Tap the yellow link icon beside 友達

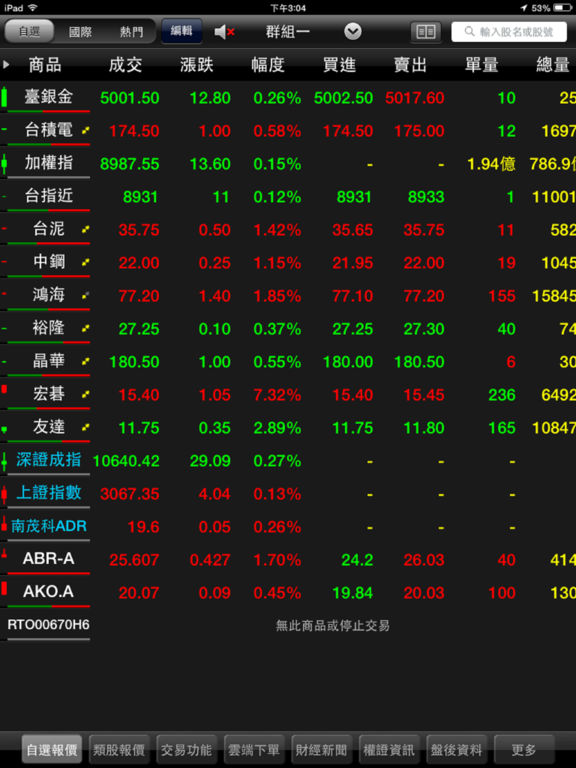(86, 428)
